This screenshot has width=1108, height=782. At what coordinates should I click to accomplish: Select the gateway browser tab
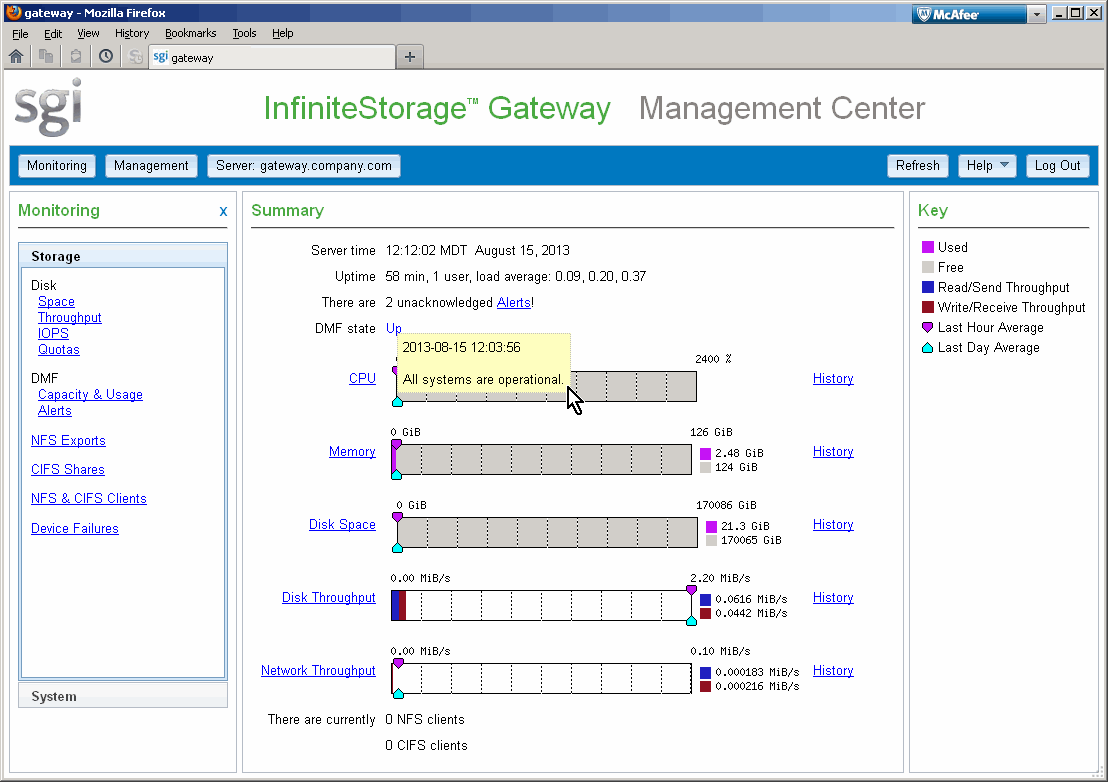[272, 57]
